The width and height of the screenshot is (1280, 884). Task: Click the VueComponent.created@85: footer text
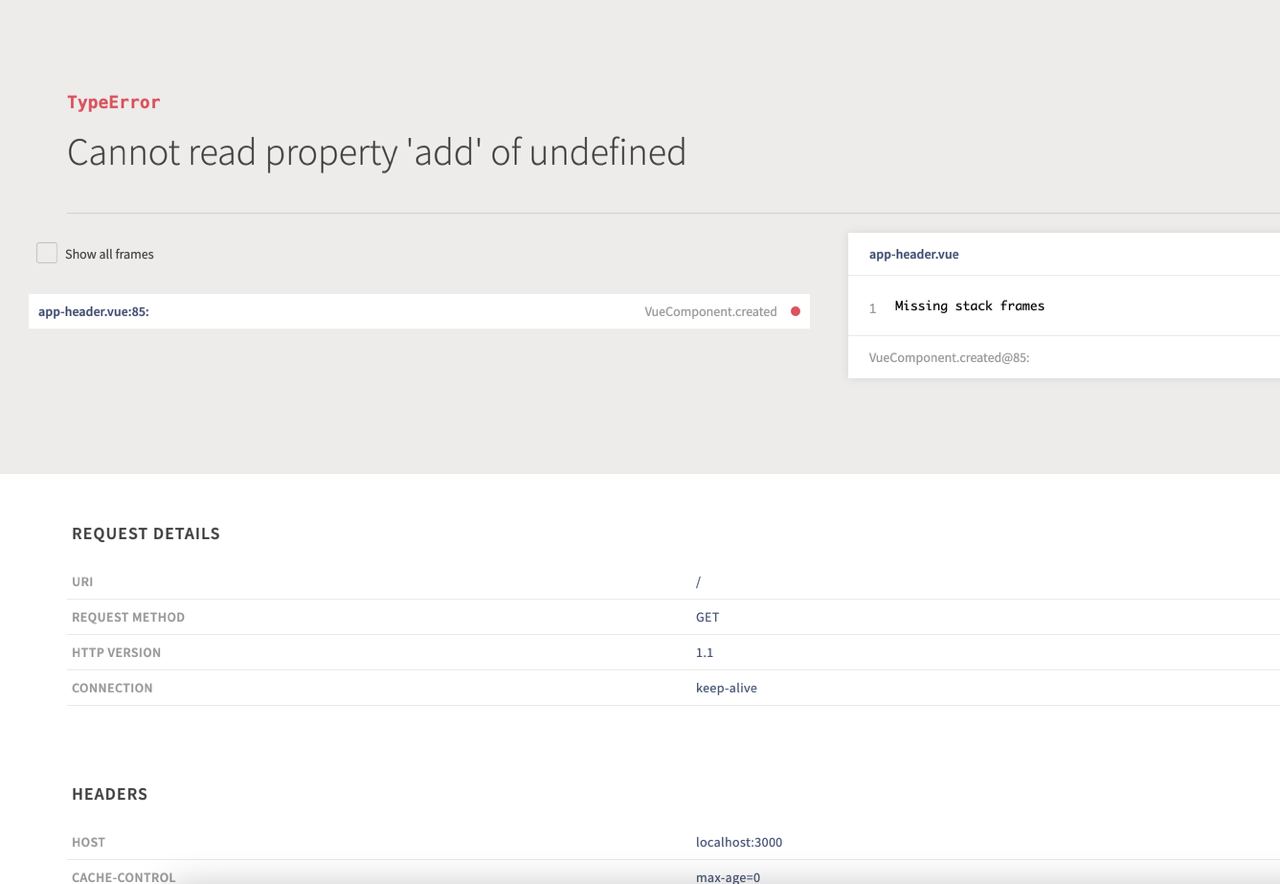(x=949, y=357)
